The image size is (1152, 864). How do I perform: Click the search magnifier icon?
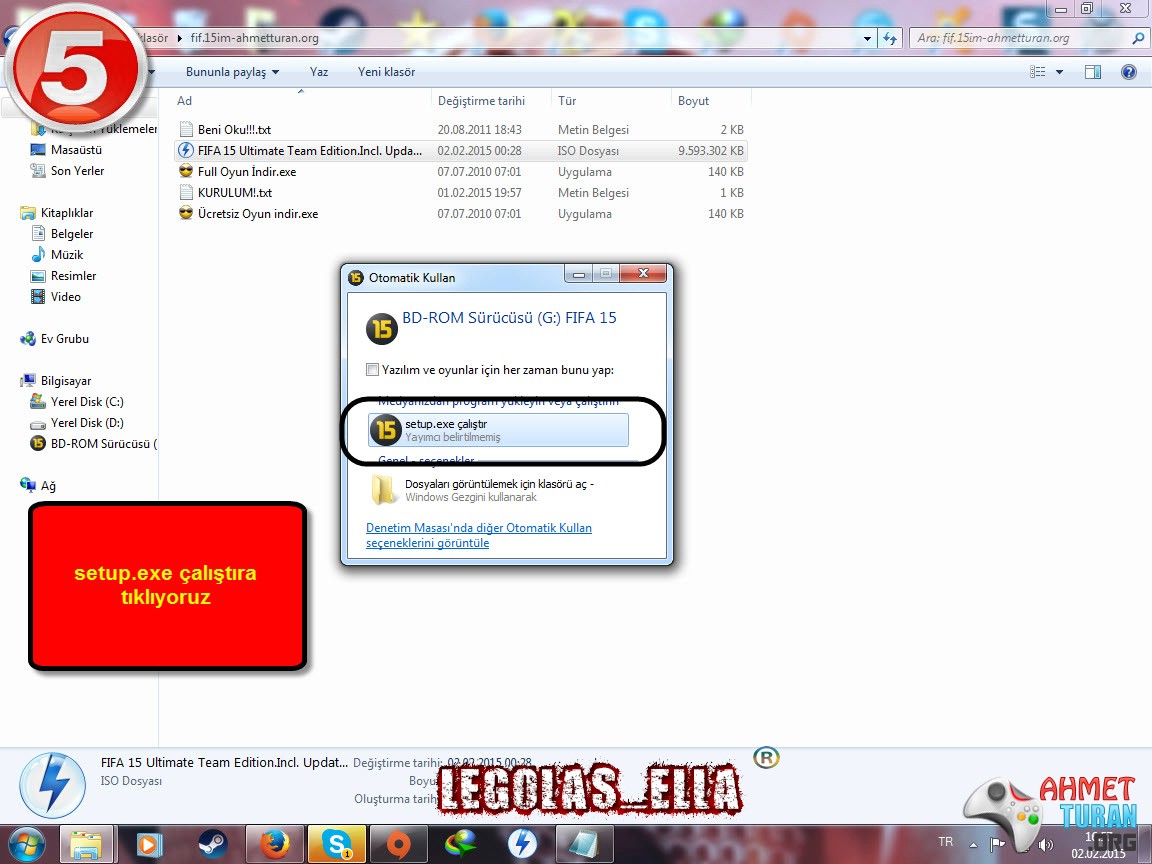[1137, 38]
